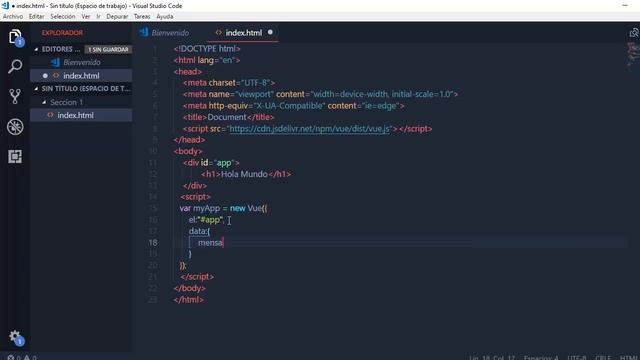This screenshot has height=360, width=640.
Task: Click the '<div id="app">' line
Action: click(211, 162)
